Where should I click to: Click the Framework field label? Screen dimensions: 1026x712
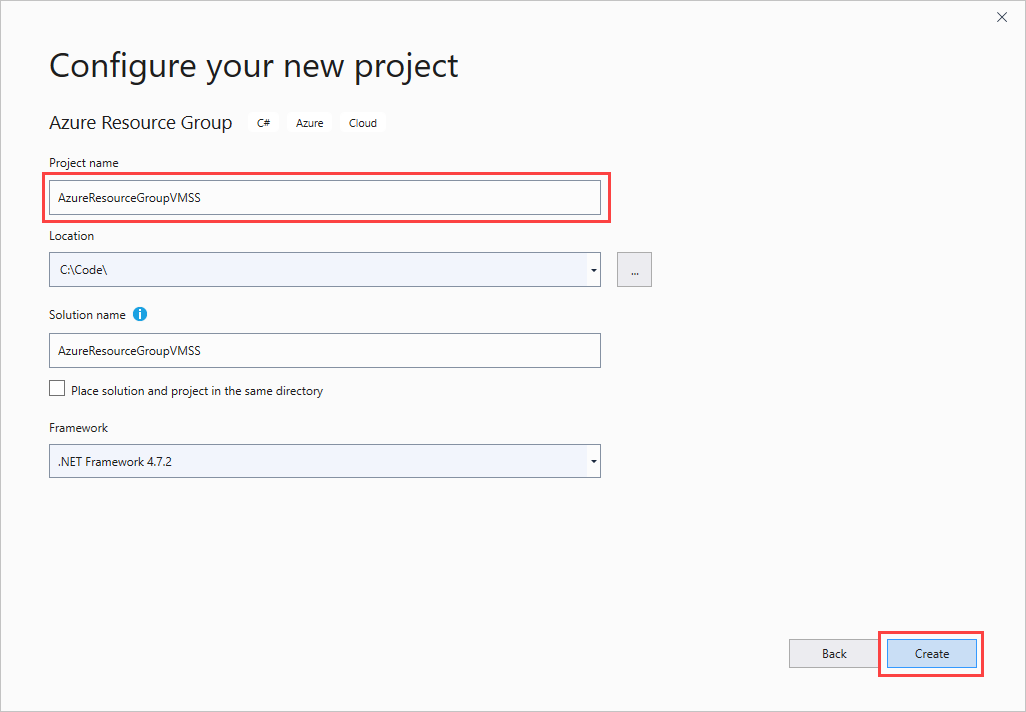[78, 428]
